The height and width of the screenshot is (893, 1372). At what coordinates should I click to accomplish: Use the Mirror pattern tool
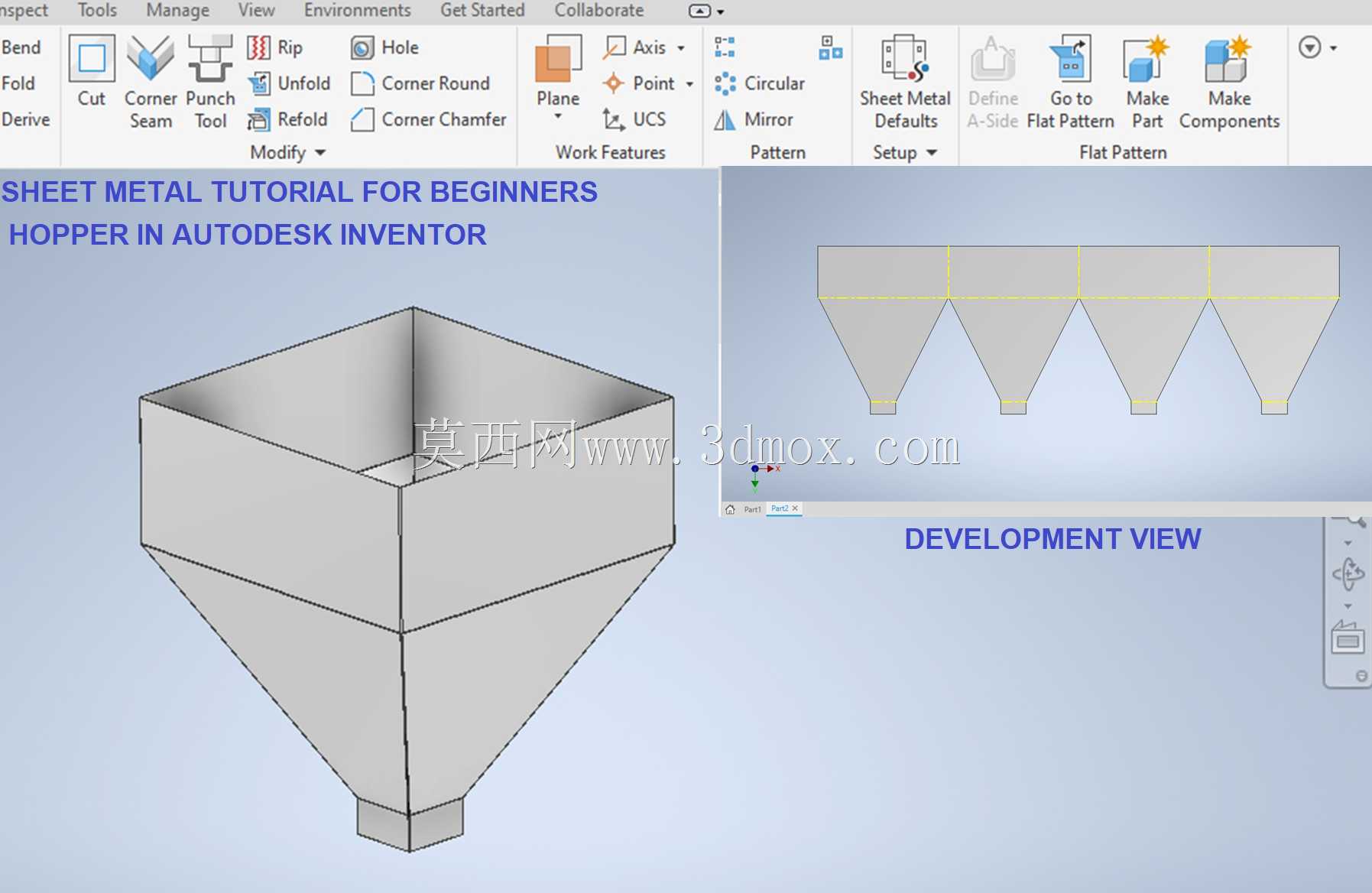[754, 119]
